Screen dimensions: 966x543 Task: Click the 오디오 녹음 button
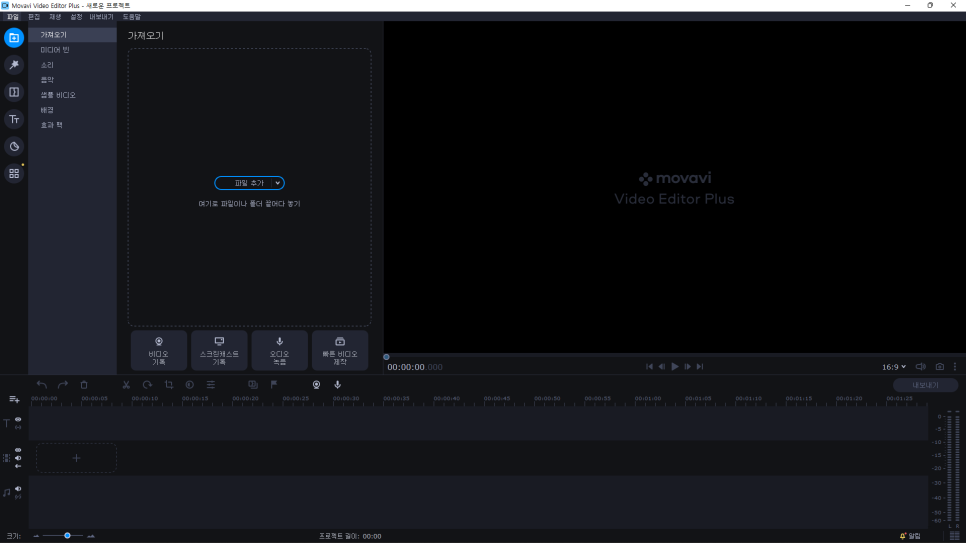point(280,350)
